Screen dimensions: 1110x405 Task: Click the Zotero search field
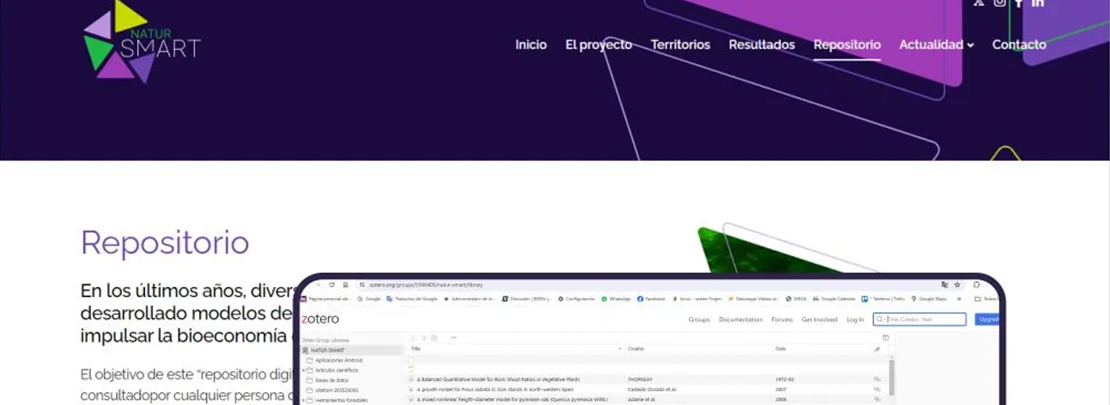click(920, 319)
